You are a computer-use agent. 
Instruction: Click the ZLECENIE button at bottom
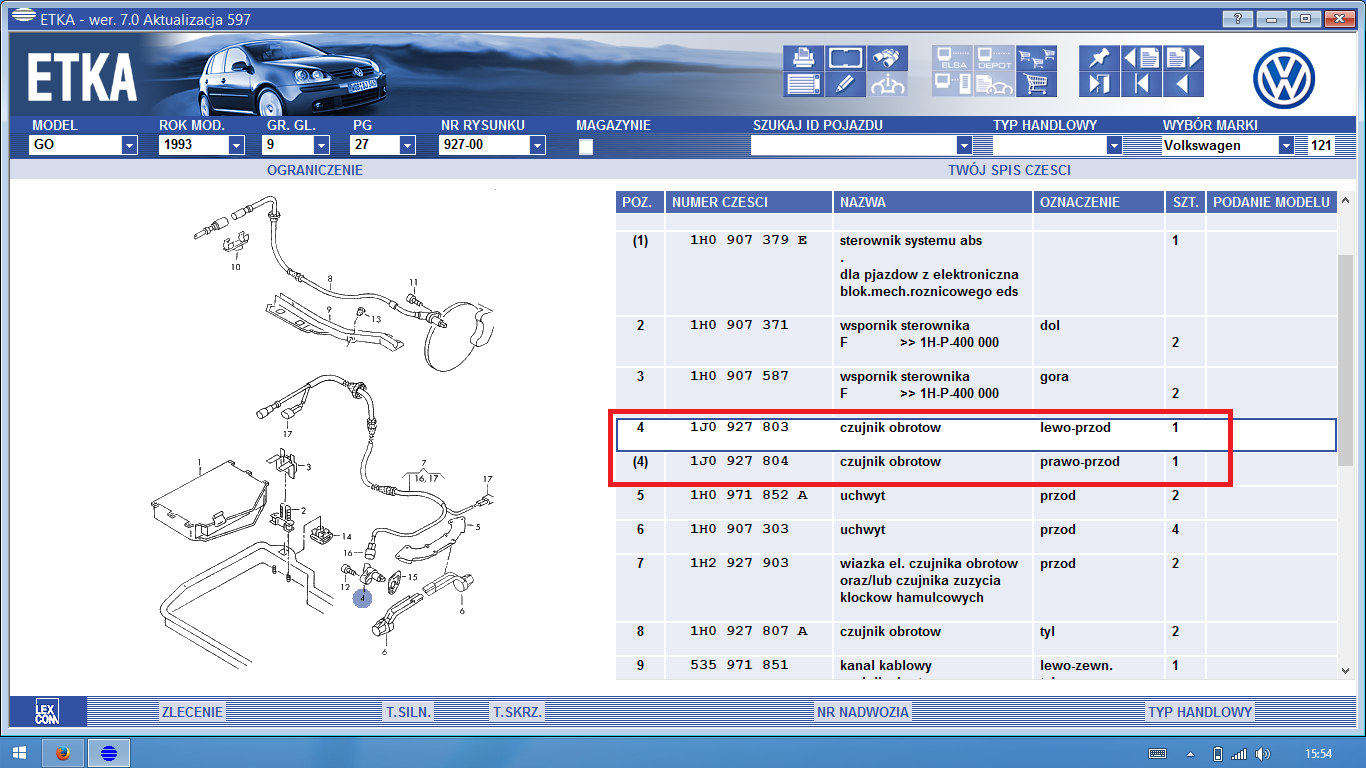tap(192, 712)
